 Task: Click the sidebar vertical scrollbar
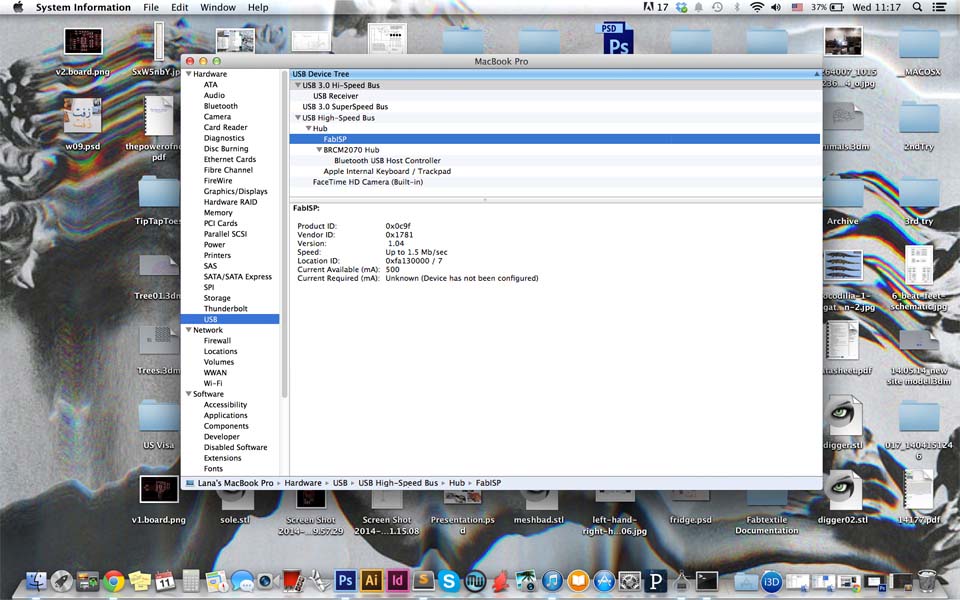[284, 233]
